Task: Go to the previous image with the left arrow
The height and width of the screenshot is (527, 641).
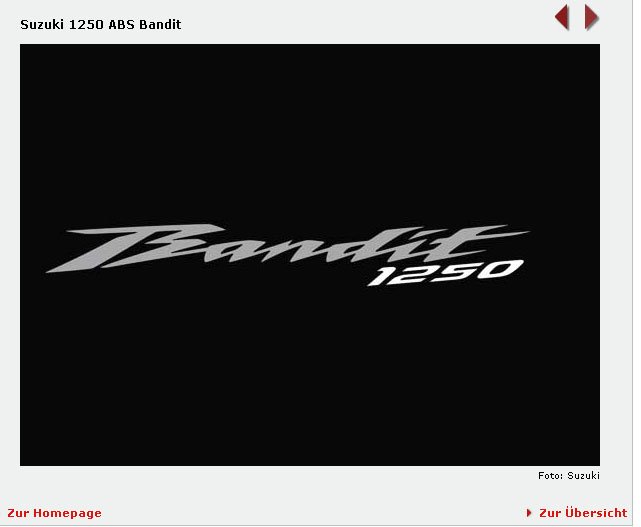Action: 562,18
